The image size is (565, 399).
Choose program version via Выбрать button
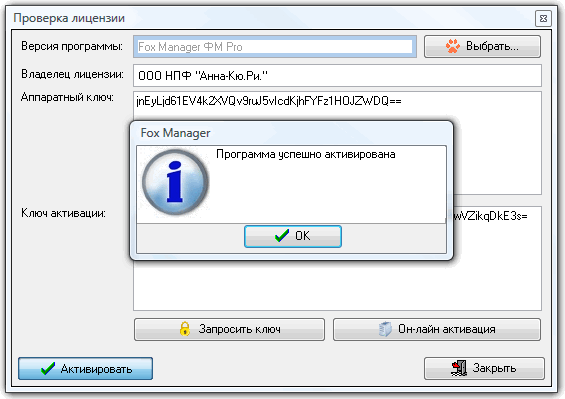(x=482, y=46)
